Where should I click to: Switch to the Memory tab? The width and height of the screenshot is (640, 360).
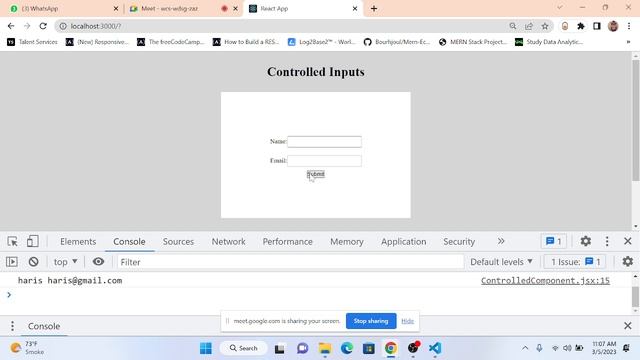[347, 242]
